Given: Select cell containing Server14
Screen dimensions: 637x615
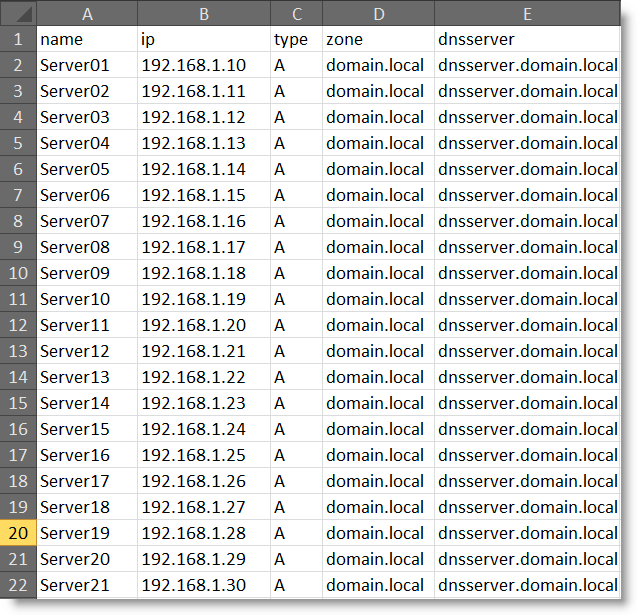Looking at the screenshot, I should (x=87, y=403).
